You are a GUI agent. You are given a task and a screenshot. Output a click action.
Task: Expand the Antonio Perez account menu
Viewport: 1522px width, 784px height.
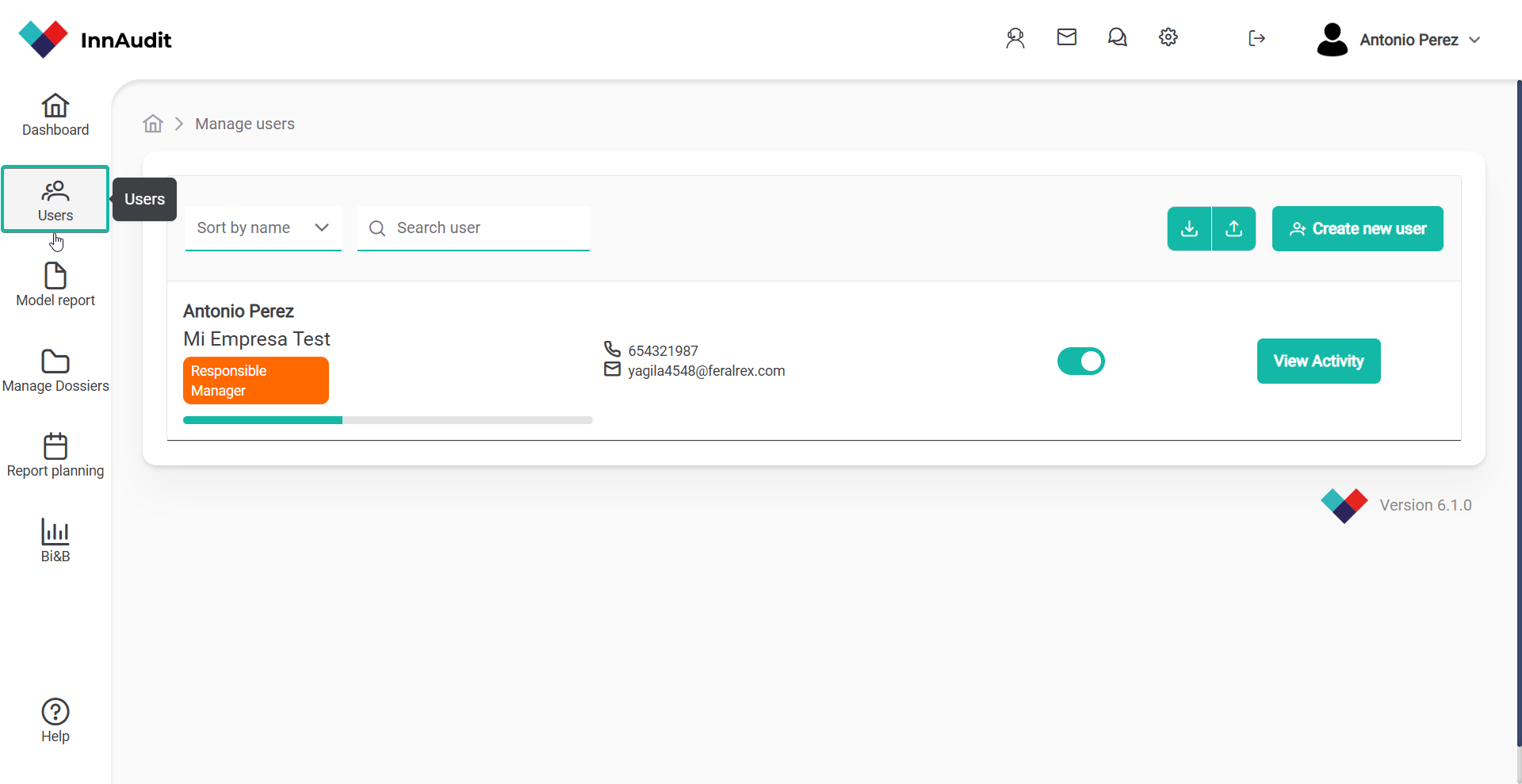click(x=1399, y=40)
